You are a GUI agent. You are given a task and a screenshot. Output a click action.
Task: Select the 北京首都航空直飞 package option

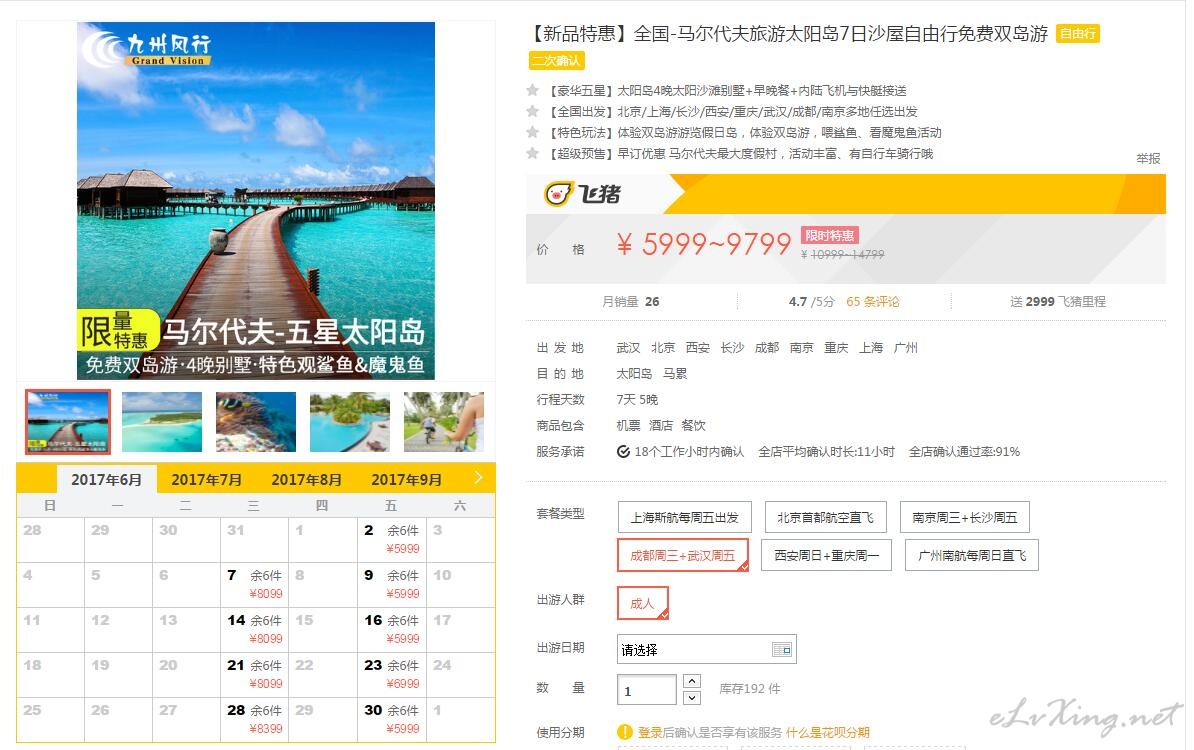[825, 517]
